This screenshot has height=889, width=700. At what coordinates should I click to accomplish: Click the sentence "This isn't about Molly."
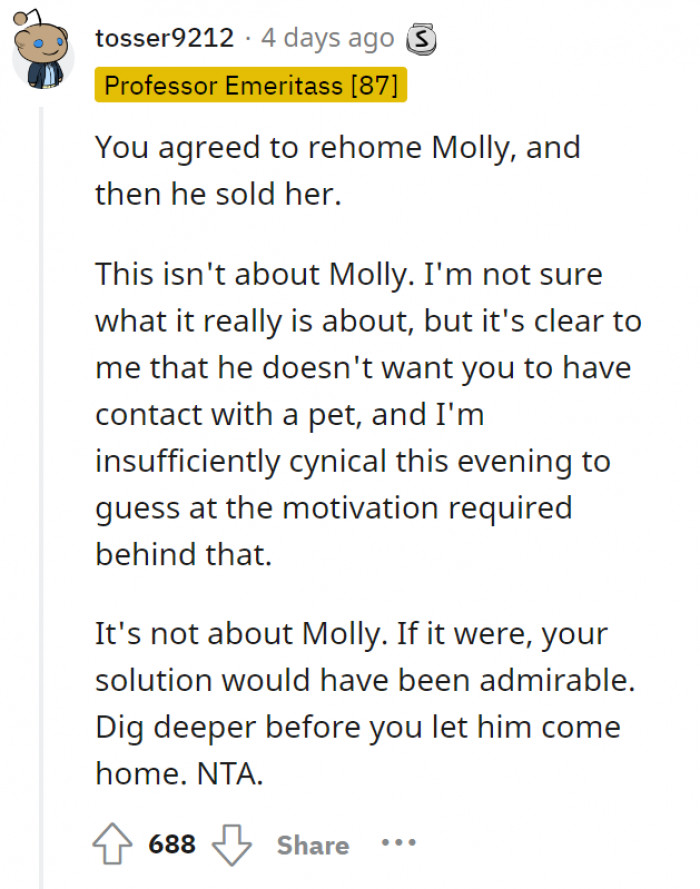click(x=252, y=276)
